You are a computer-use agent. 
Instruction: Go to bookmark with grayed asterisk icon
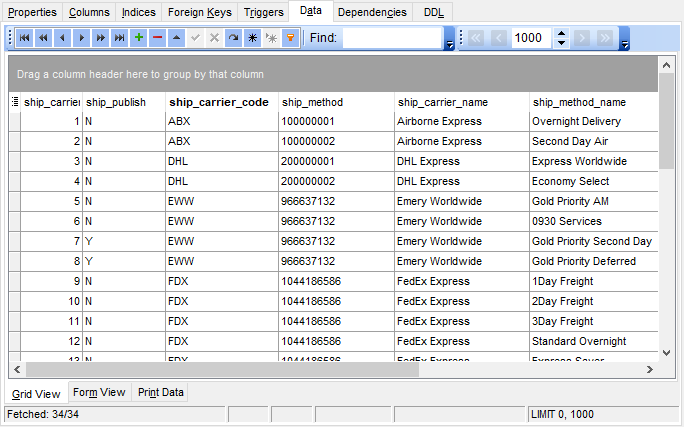click(271, 38)
